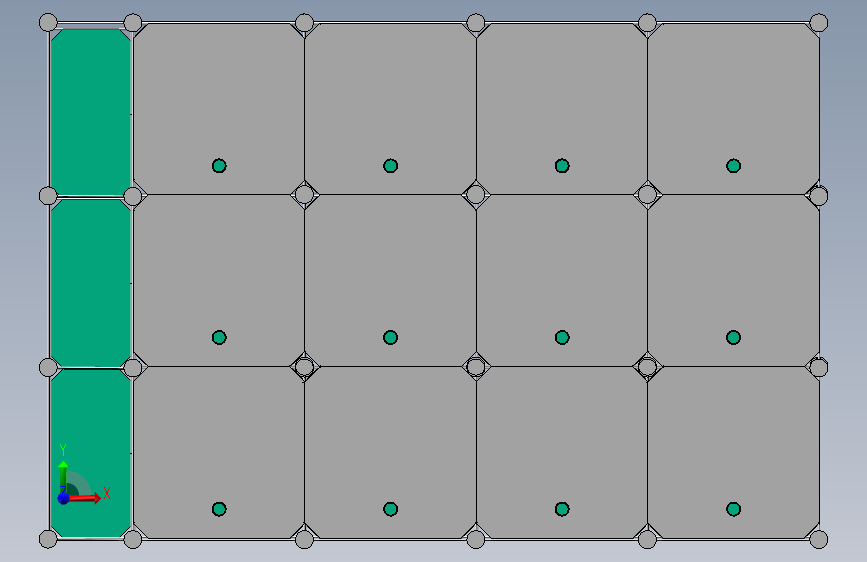Select the bottom green panel containing the triad
867x562 pixels.
[x=90, y=453]
